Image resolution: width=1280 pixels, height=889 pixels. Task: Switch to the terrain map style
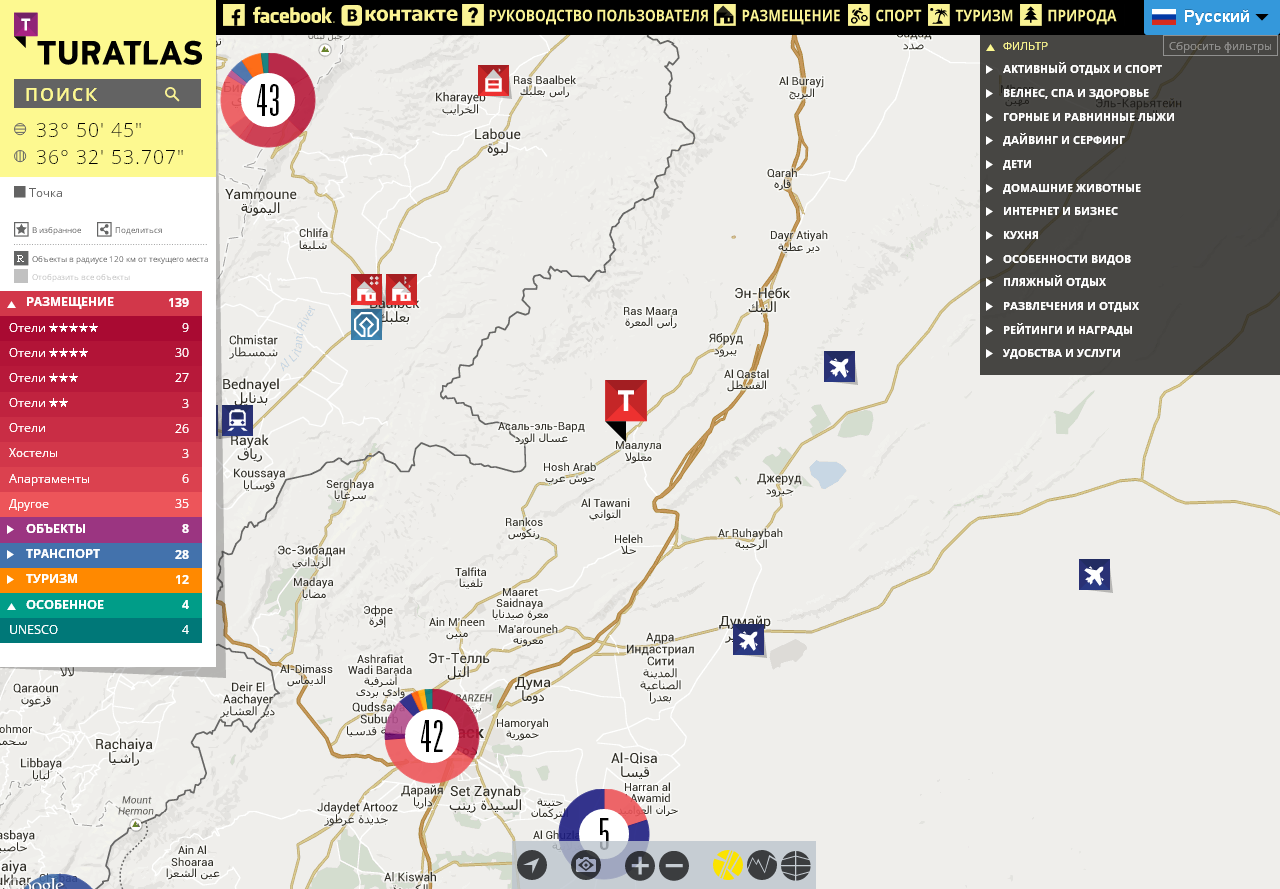[x=762, y=865]
